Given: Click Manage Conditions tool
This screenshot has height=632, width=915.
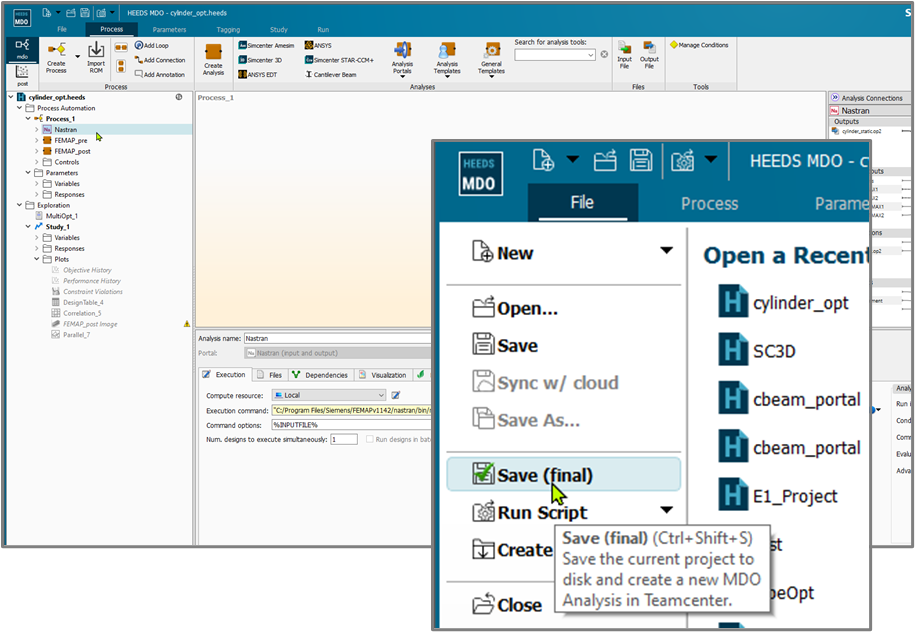Looking at the screenshot, I should click(699, 45).
